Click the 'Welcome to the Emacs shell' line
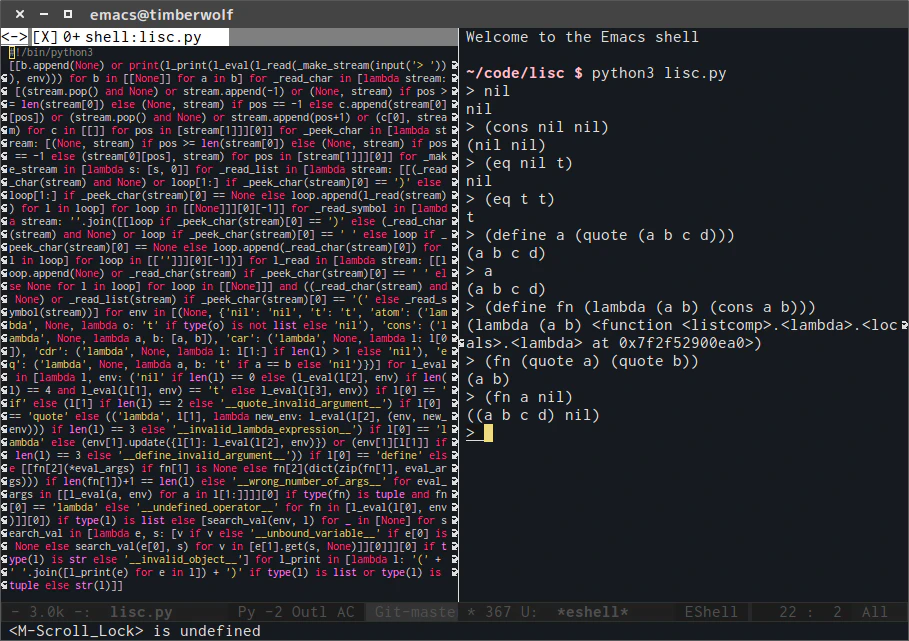The height and width of the screenshot is (641, 909). [x=582, y=37]
